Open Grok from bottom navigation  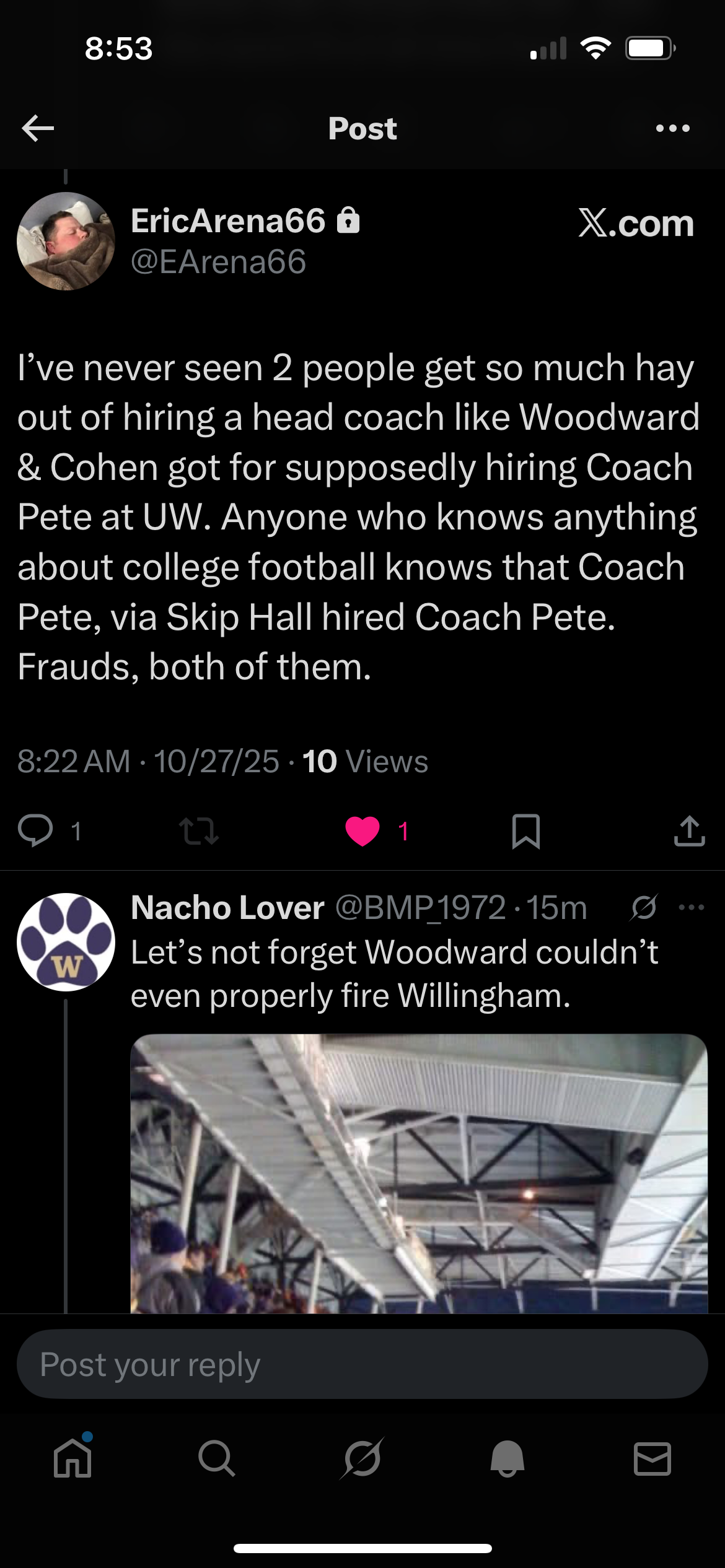tap(362, 1458)
